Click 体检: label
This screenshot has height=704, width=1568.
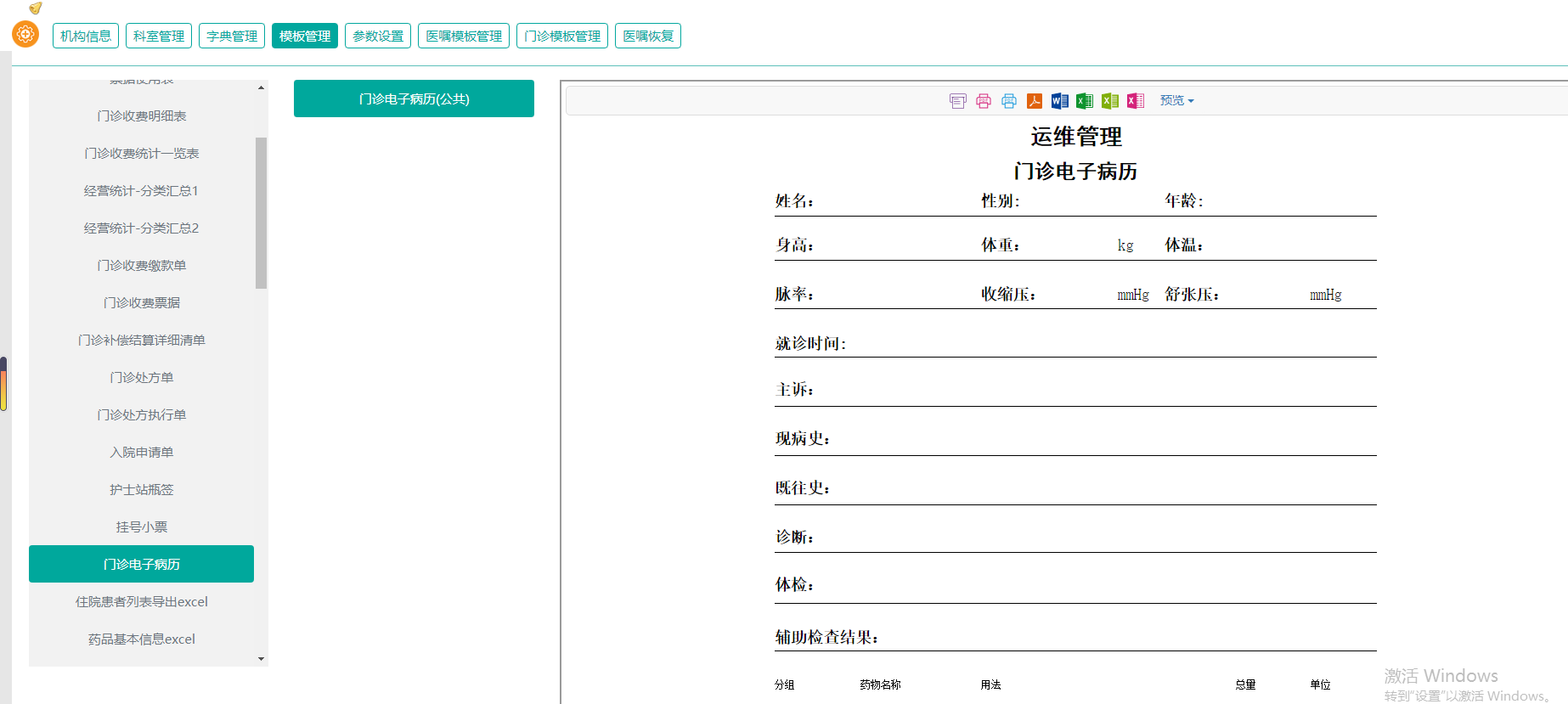[x=794, y=585]
